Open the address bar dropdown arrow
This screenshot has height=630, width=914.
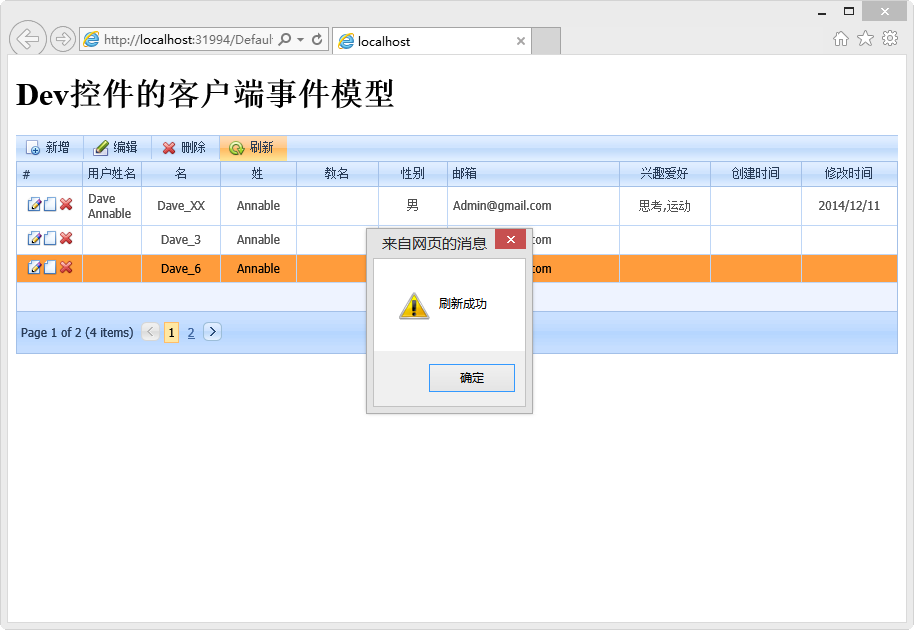[301, 40]
